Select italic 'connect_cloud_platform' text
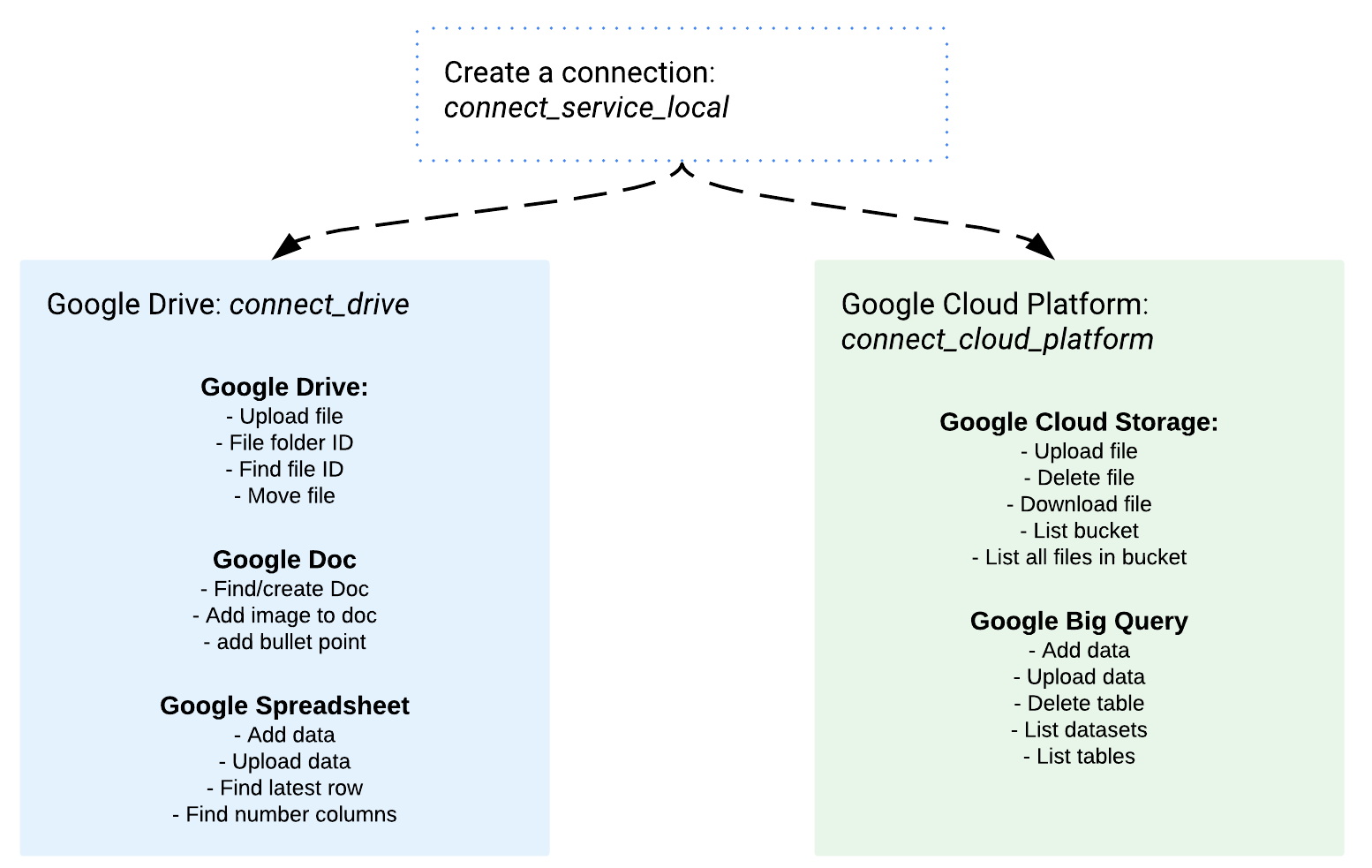 [x=998, y=340]
